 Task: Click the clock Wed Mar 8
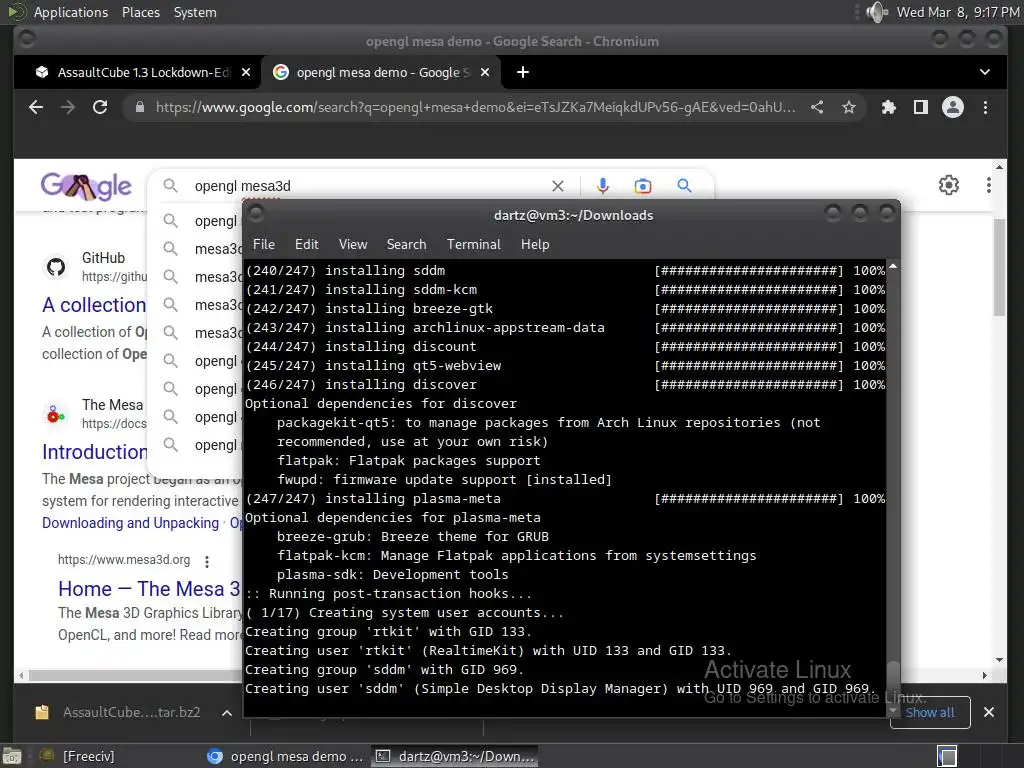pos(957,12)
